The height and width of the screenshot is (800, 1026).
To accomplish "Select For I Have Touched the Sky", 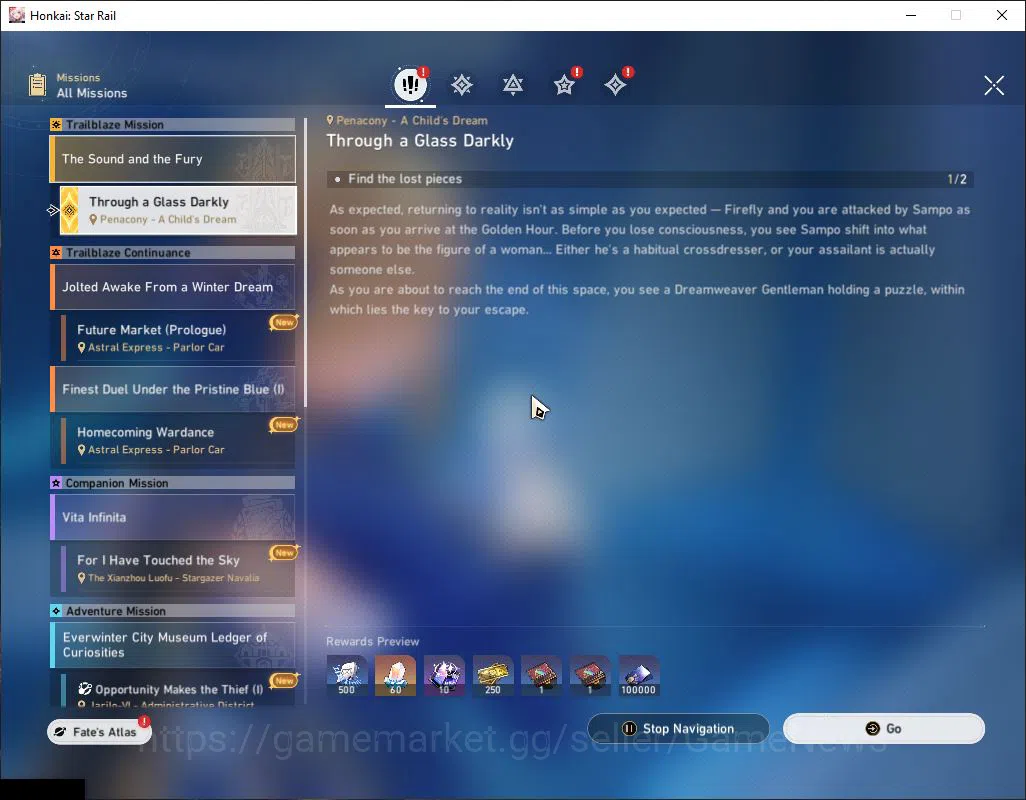I will 178,568.
